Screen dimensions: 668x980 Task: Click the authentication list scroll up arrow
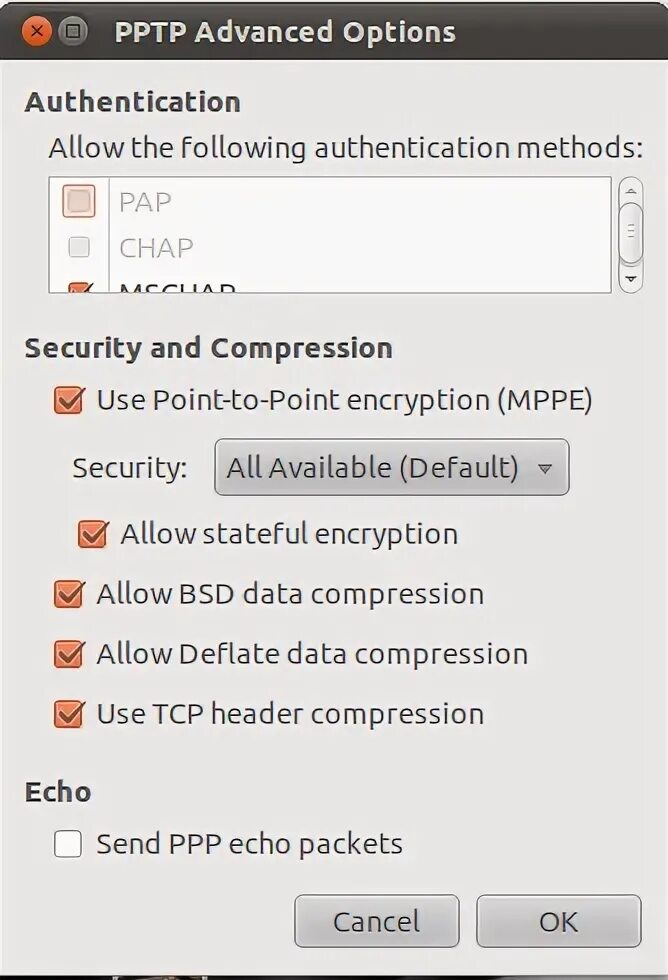pyautogui.click(x=630, y=190)
